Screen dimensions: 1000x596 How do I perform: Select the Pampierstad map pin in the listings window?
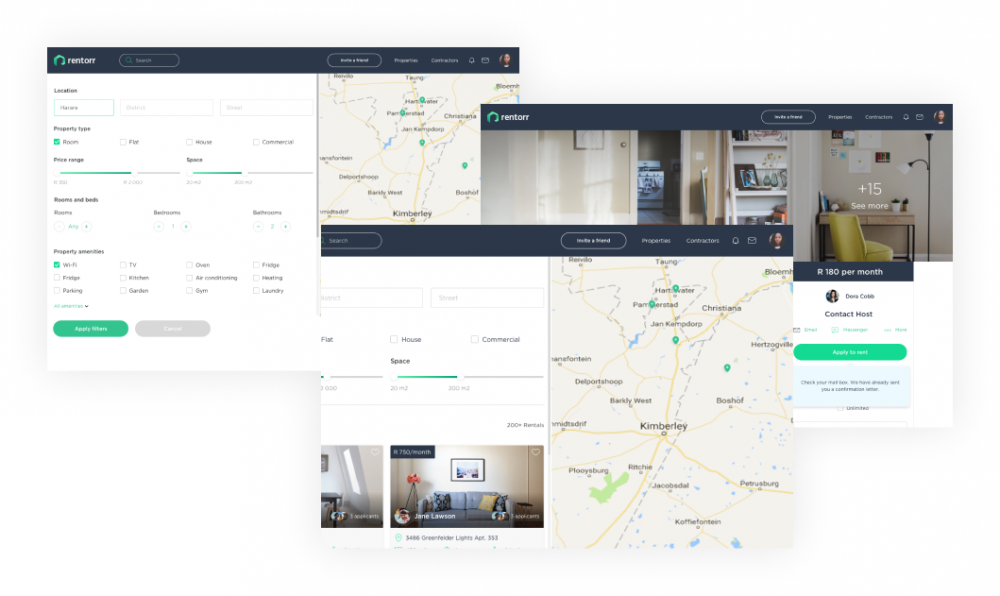click(652, 304)
